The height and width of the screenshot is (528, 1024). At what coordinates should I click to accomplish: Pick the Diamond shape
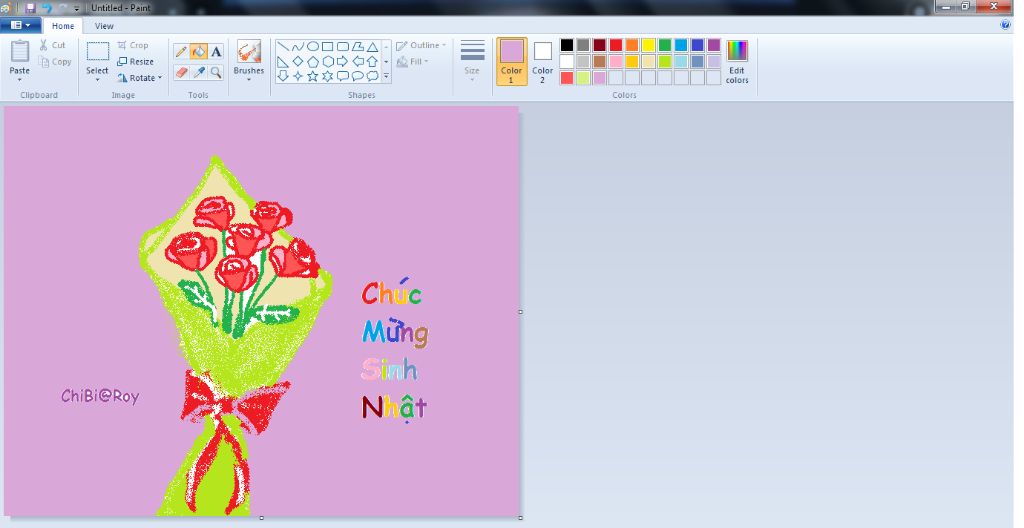pos(298,61)
